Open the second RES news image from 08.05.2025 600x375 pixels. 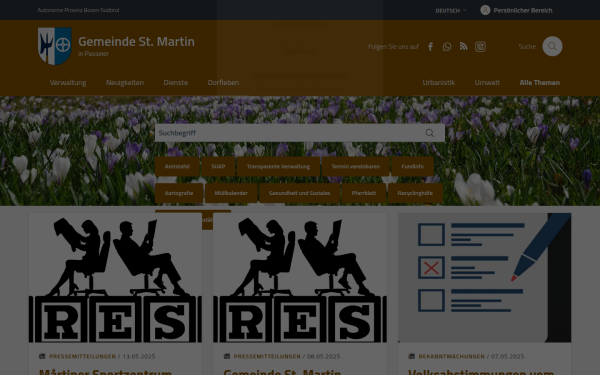click(x=300, y=278)
